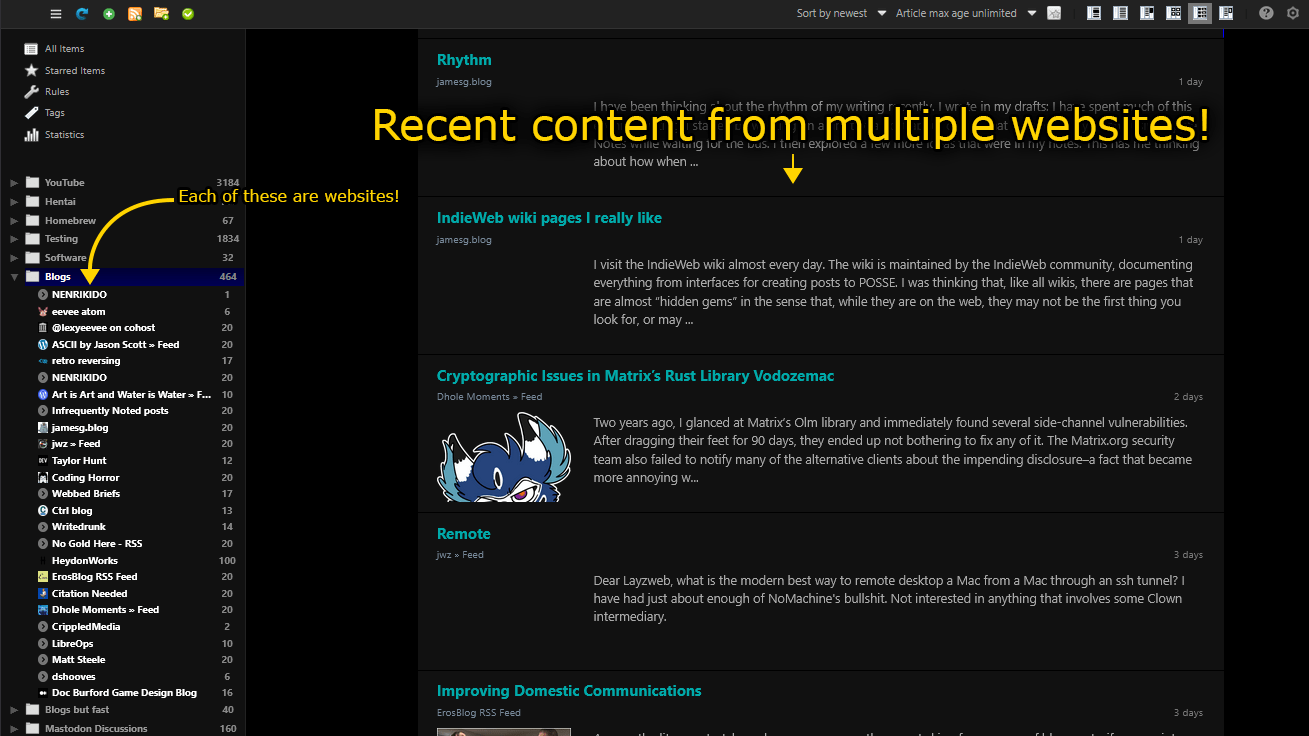
Task: Add a new RSS feed subscription
Action: coord(135,14)
